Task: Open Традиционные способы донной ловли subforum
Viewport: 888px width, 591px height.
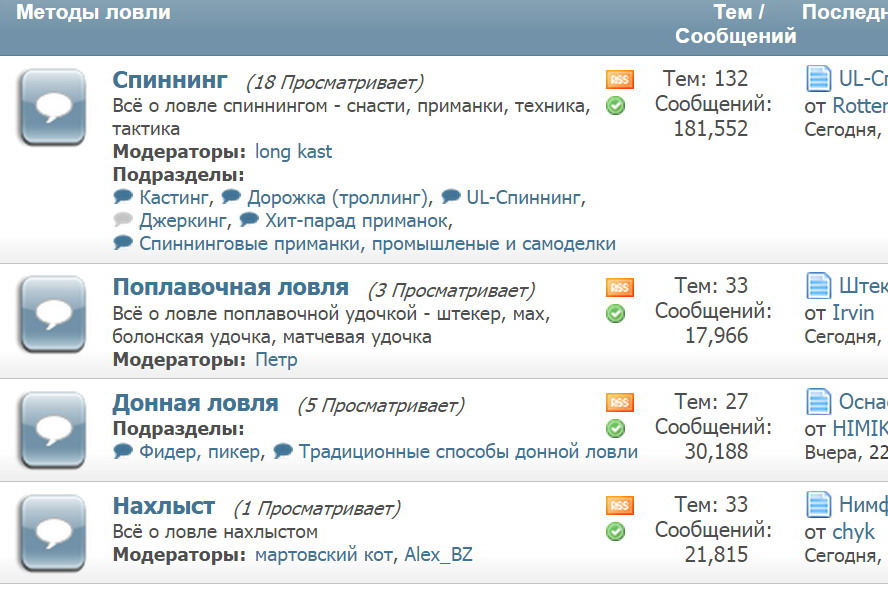Action: coord(467,451)
